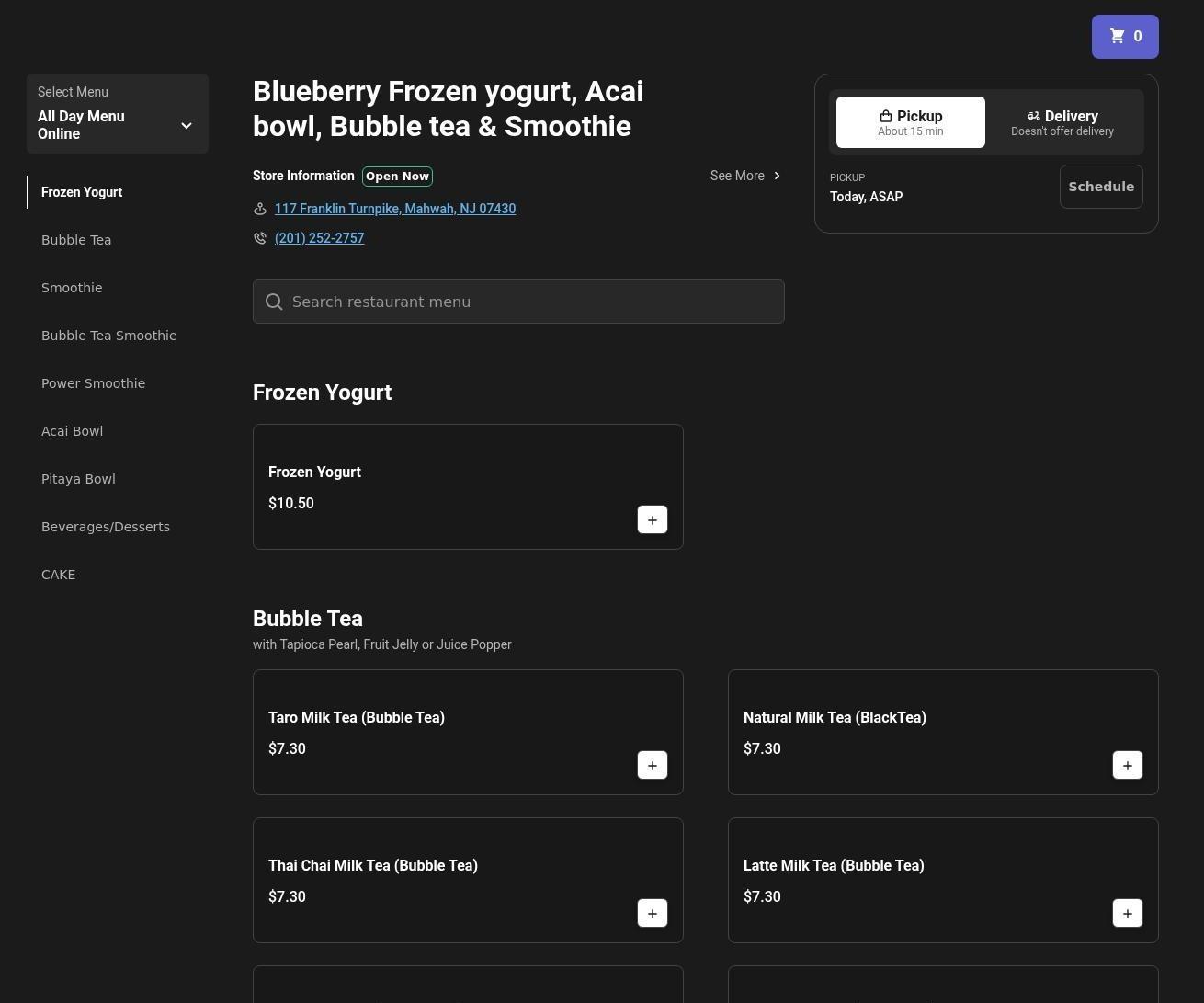
Task: Add Taro Milk Tea to cart
Action: coord(652,765)
